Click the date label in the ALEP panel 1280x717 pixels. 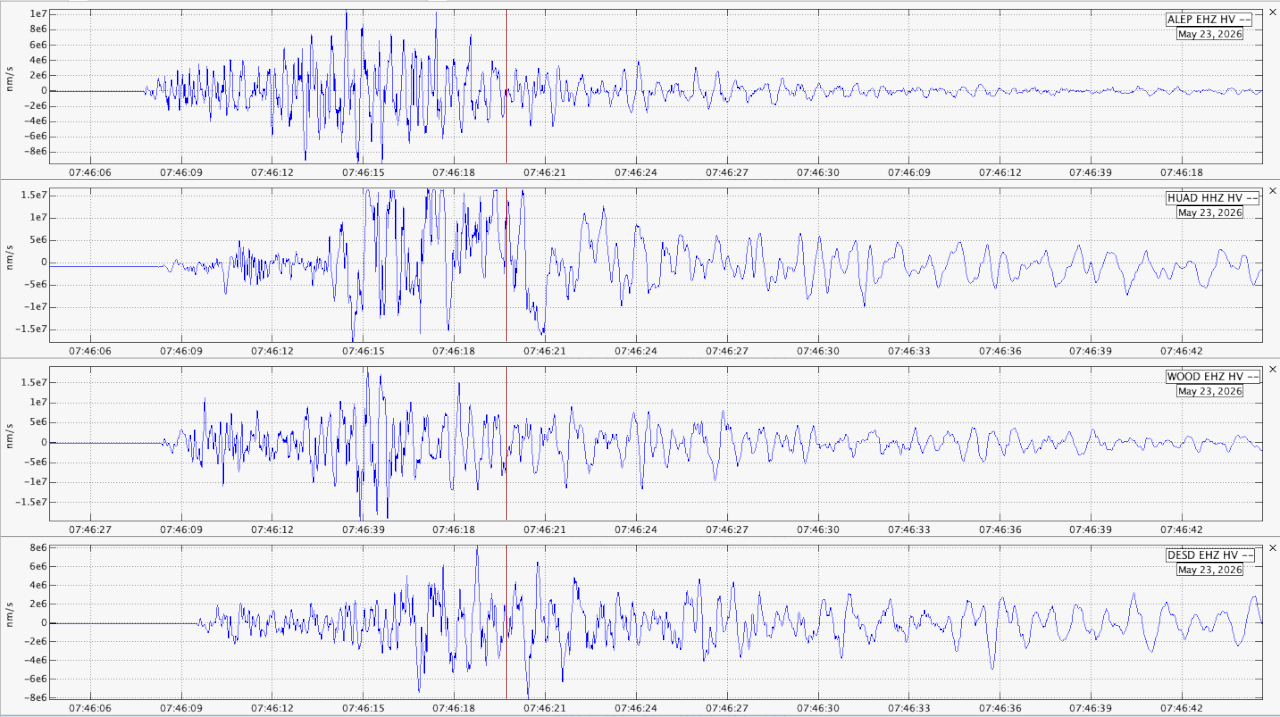(x=1210, y=34)
